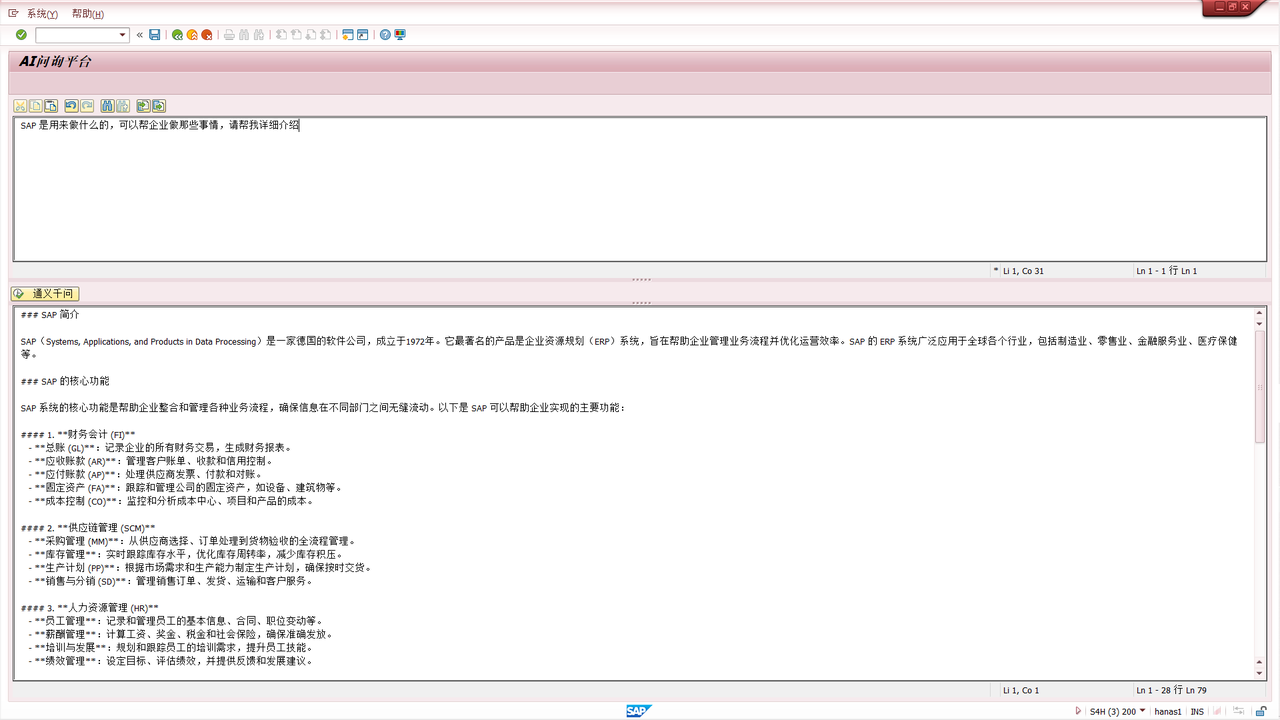Click the 'hanas1' server name in status bar
The height and width of the screenshot is (720, 1280).
[x=1168, y=711]
